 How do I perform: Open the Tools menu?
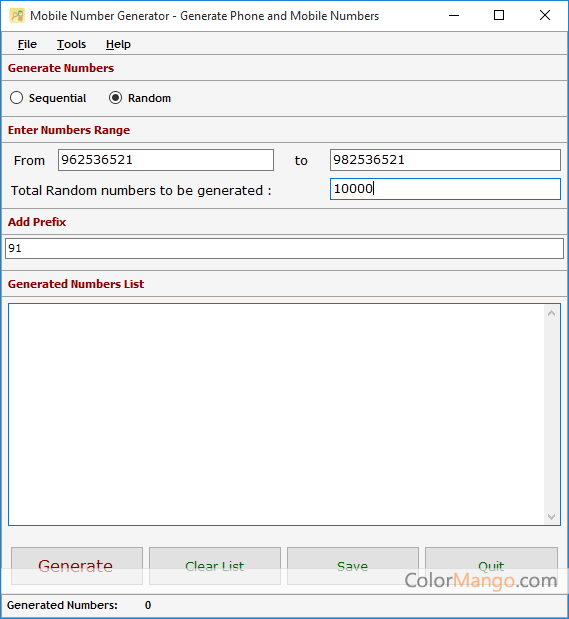coord(71,44)
